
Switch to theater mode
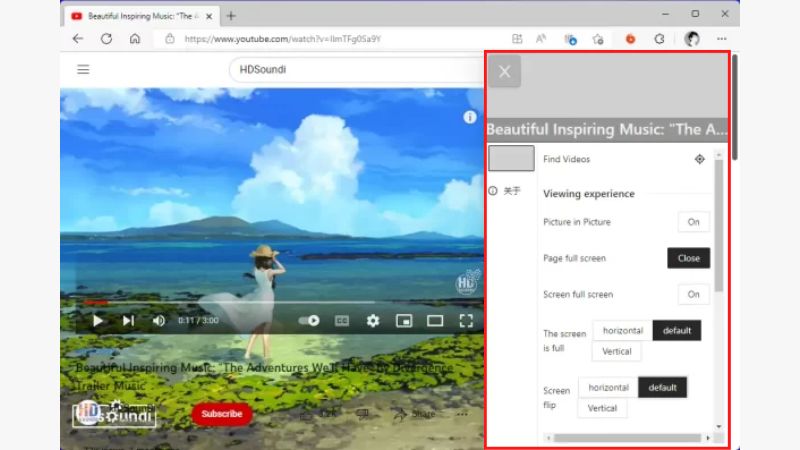coord(435,321)
